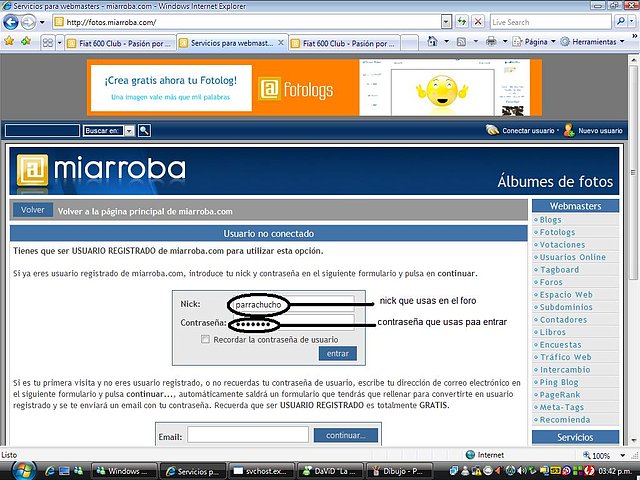Click the RSS feeds icon
The width and height of the screenshot is (640, 480).
point(461,42)
